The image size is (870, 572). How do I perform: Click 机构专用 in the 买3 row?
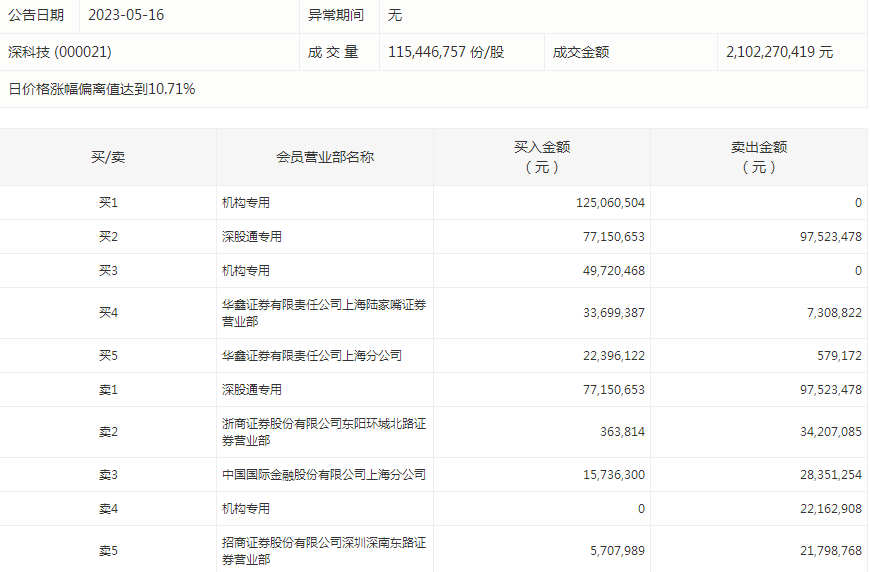[246, 271]
